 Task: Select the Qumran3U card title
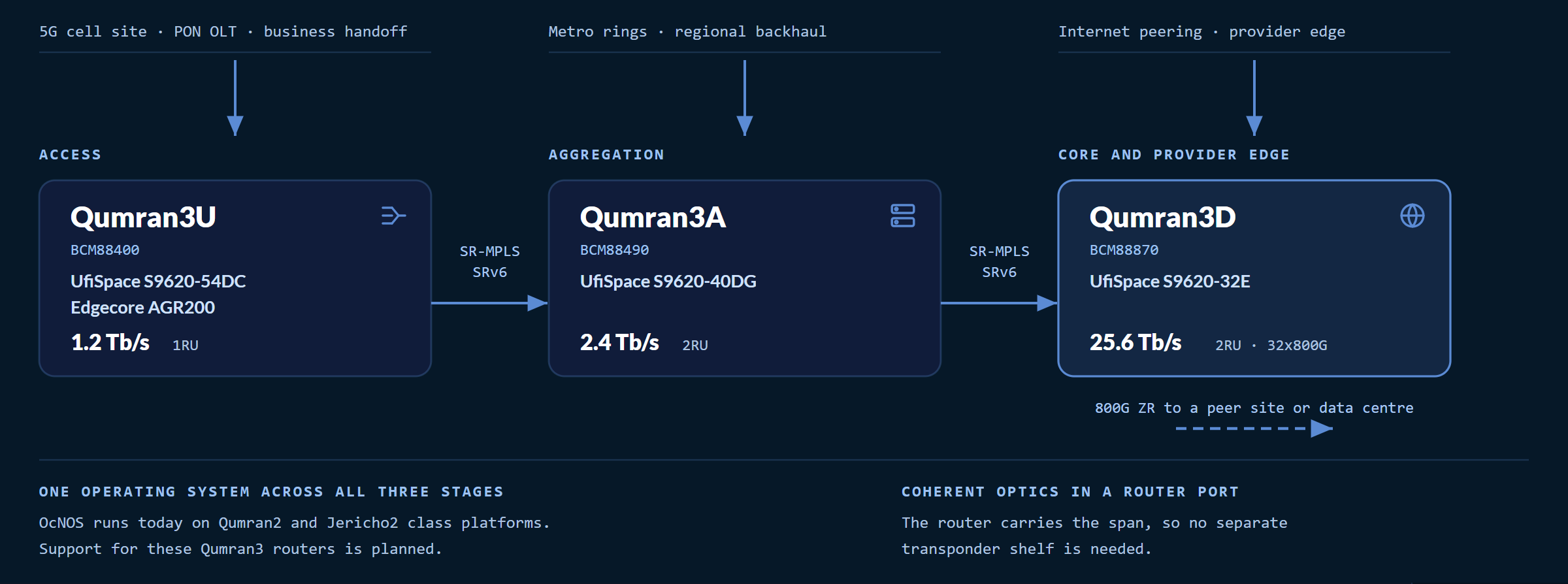pyautogui.click(x=143, y=218)
